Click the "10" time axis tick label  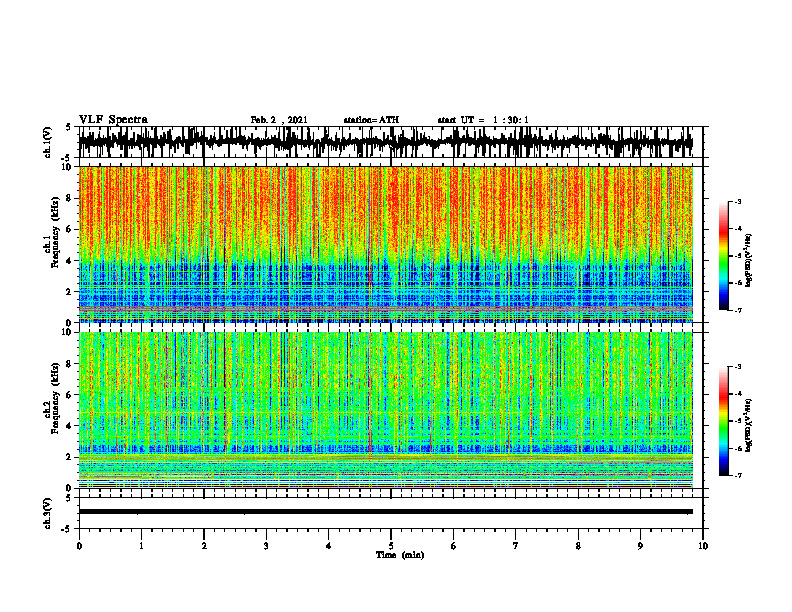[x=703, y=546]
